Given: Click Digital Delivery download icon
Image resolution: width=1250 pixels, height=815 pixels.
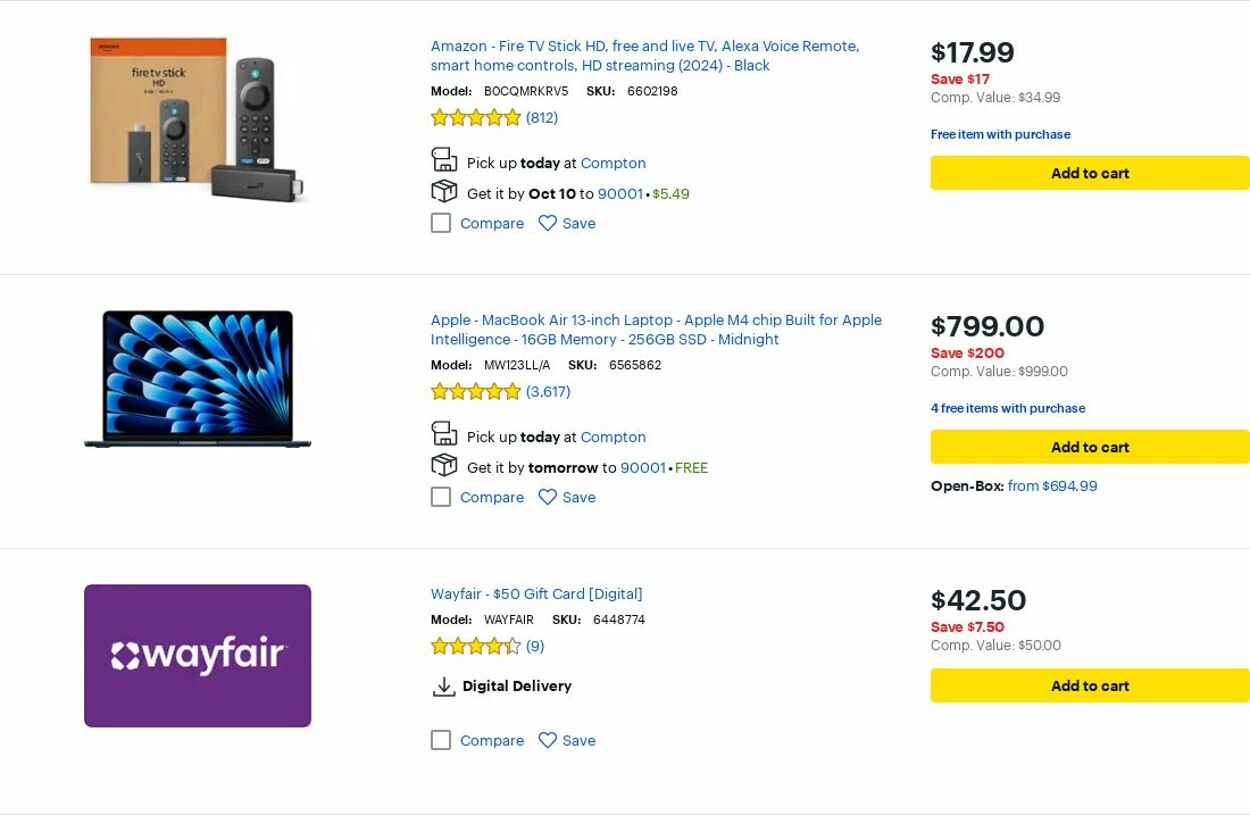Looking at the screenshot, I should pos(444,687).
